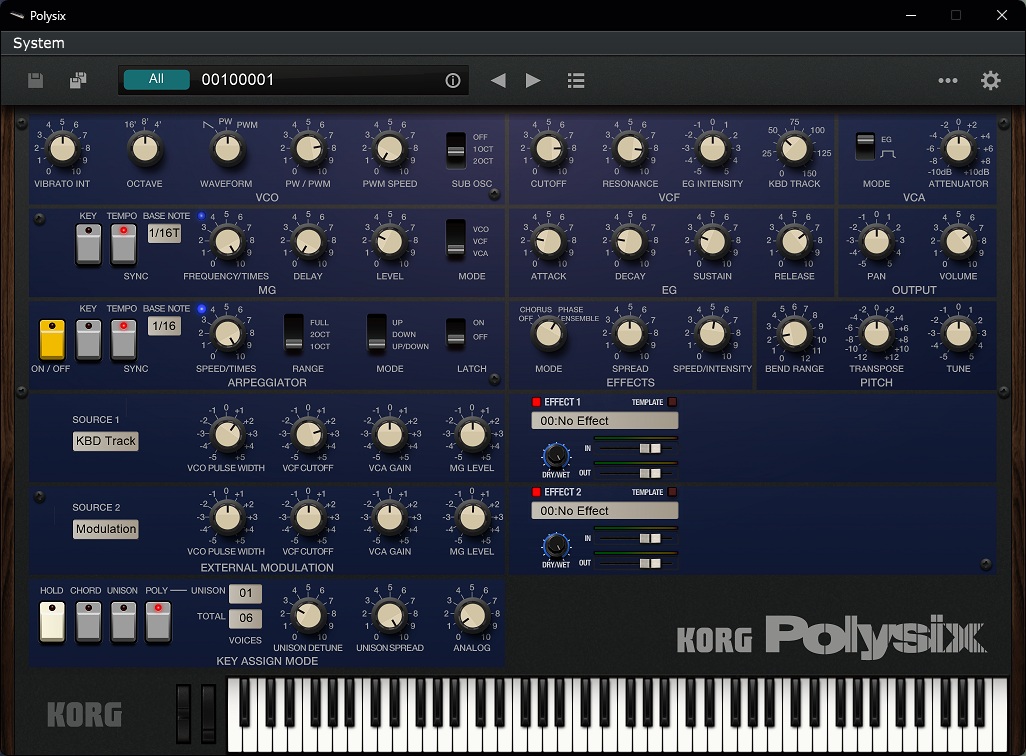Click the OUTPUT PAN knob
This screenshot has width=1026, height=756.
coord(877,242)
